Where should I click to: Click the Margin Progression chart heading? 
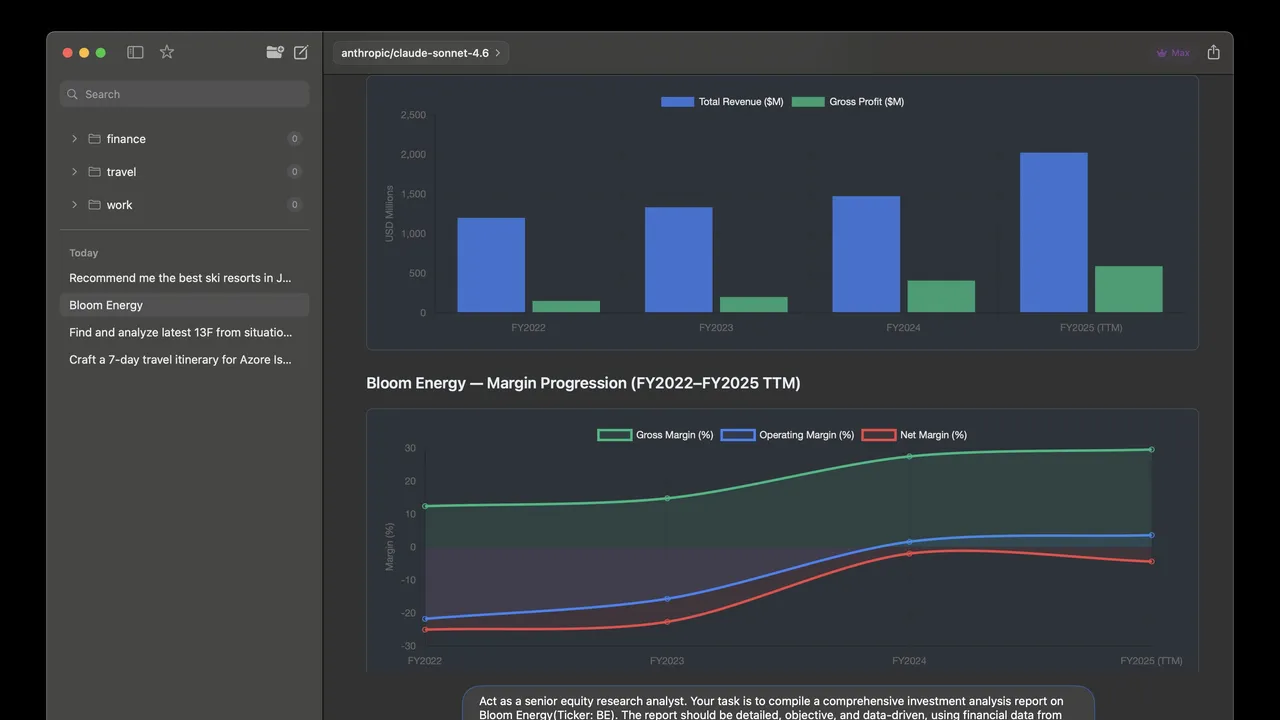tap(583, 383)
